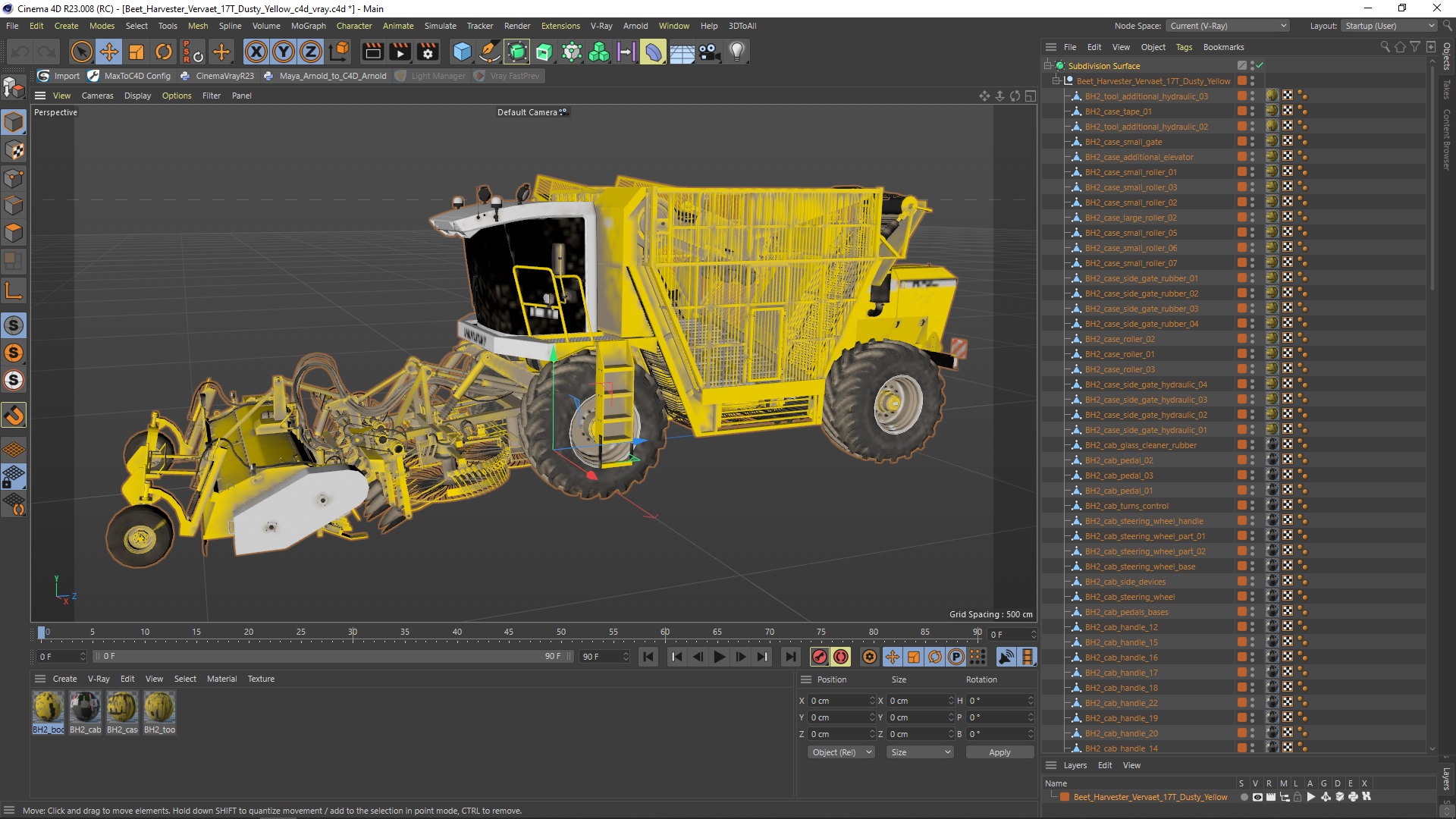Click the Record Active Objects button
The height and width of the screenshot is (819, 1456).
pyautogui.click(x=819, y=657)
